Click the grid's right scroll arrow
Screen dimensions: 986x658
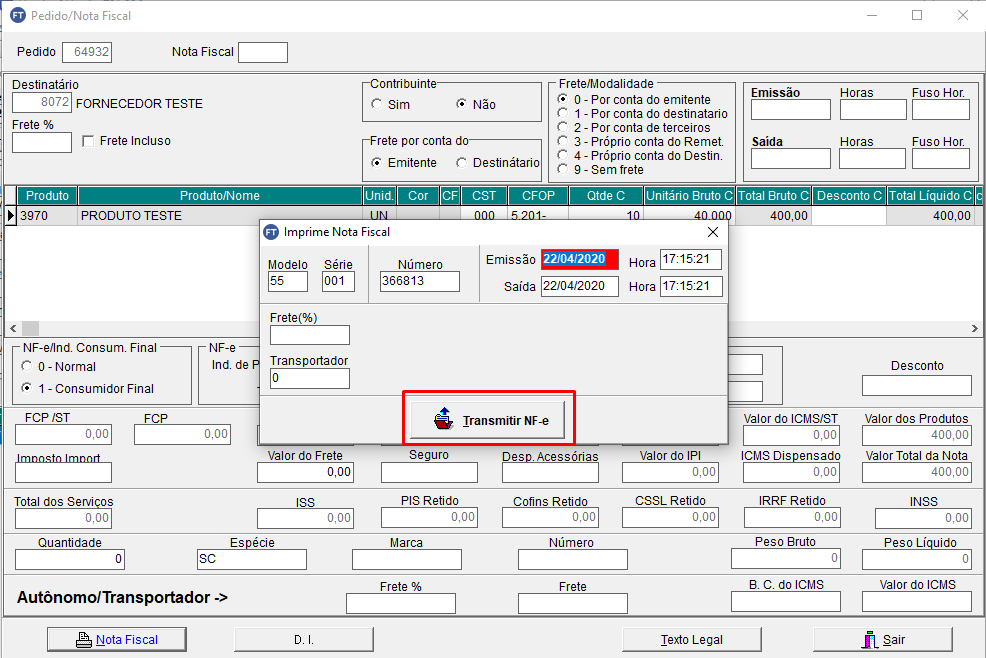coord(974,328)
